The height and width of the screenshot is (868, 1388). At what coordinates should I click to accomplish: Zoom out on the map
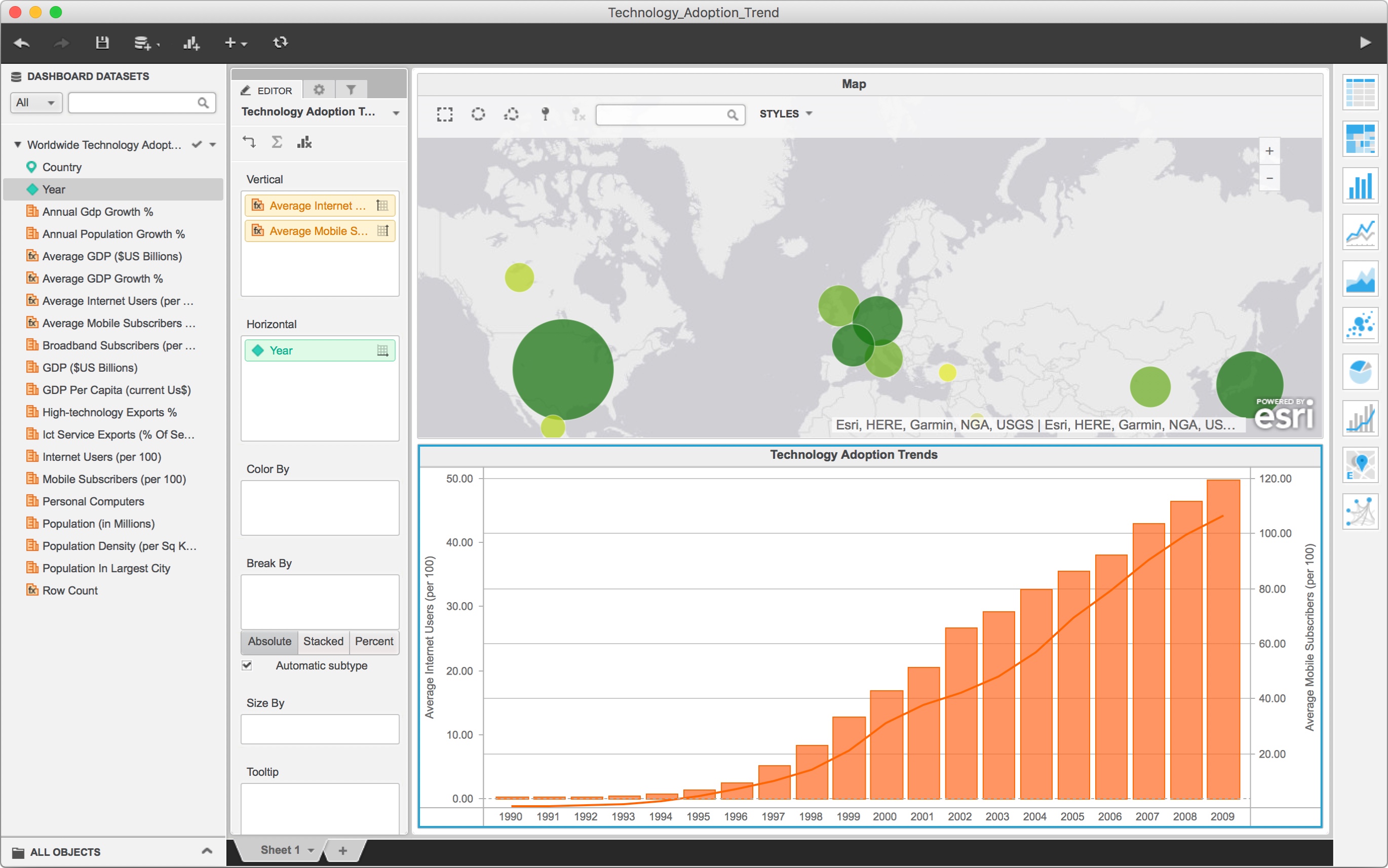pyautogui.click(x=1269, y=178)
